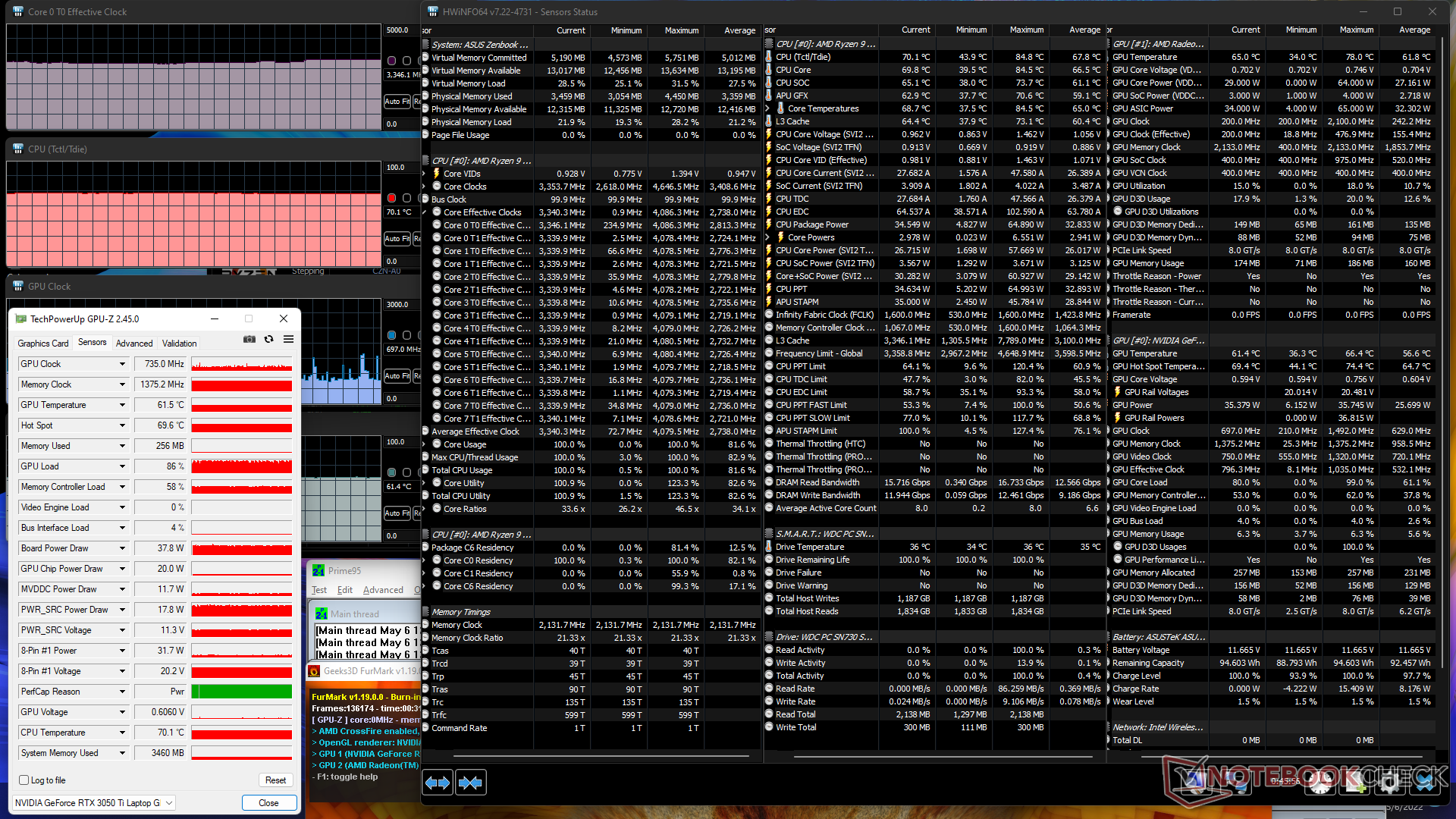Screen dimensions: 1456x819
Task: Click the Reset button in GPU-Z
Action: pyautogui.click(x=275, y=780)
